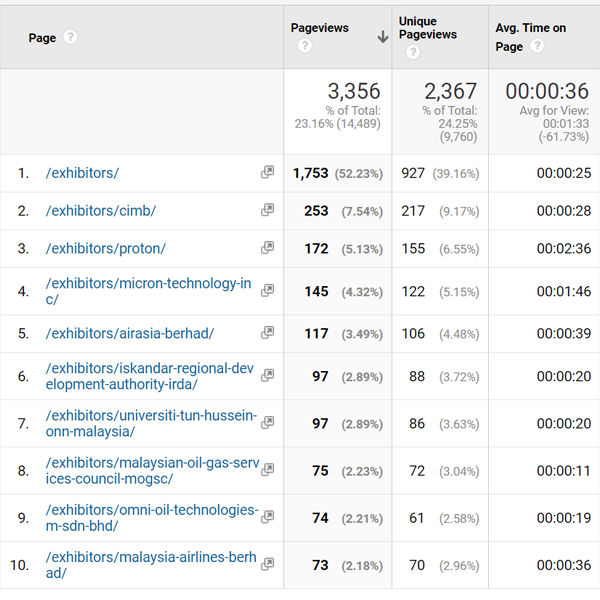Open /exhibitors/ page in new window icon
Image resolution: width=600 pixels, height=600 pixels.
click(267, 173)
